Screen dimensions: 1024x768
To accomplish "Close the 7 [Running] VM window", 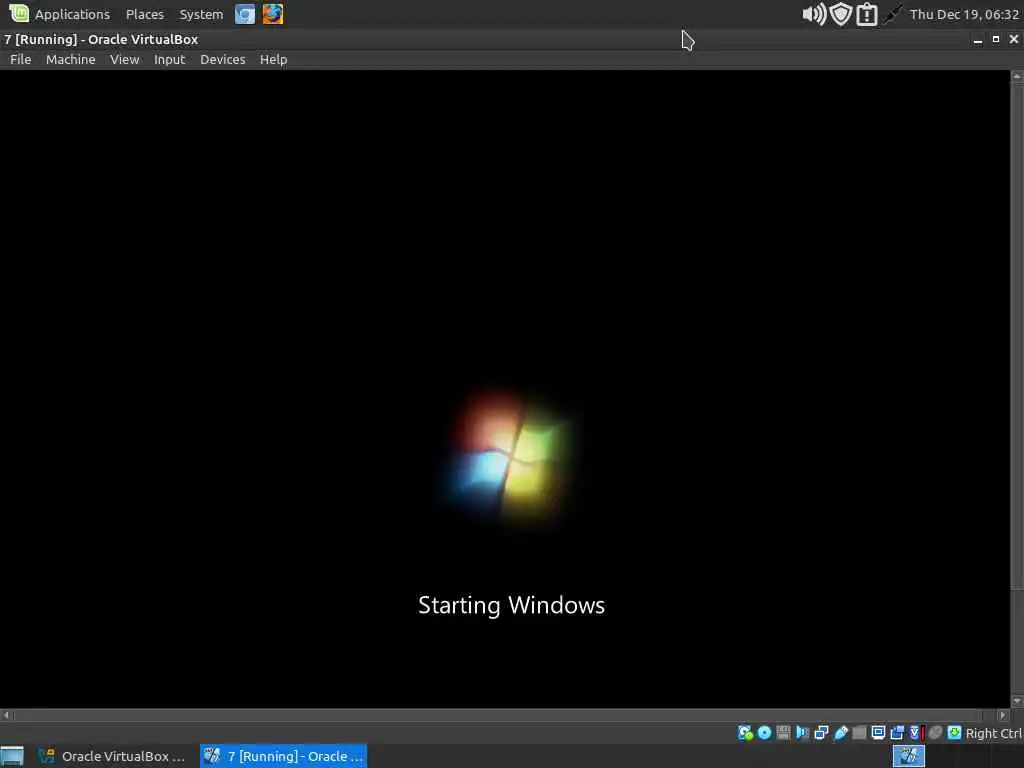I will (1014, 40).
